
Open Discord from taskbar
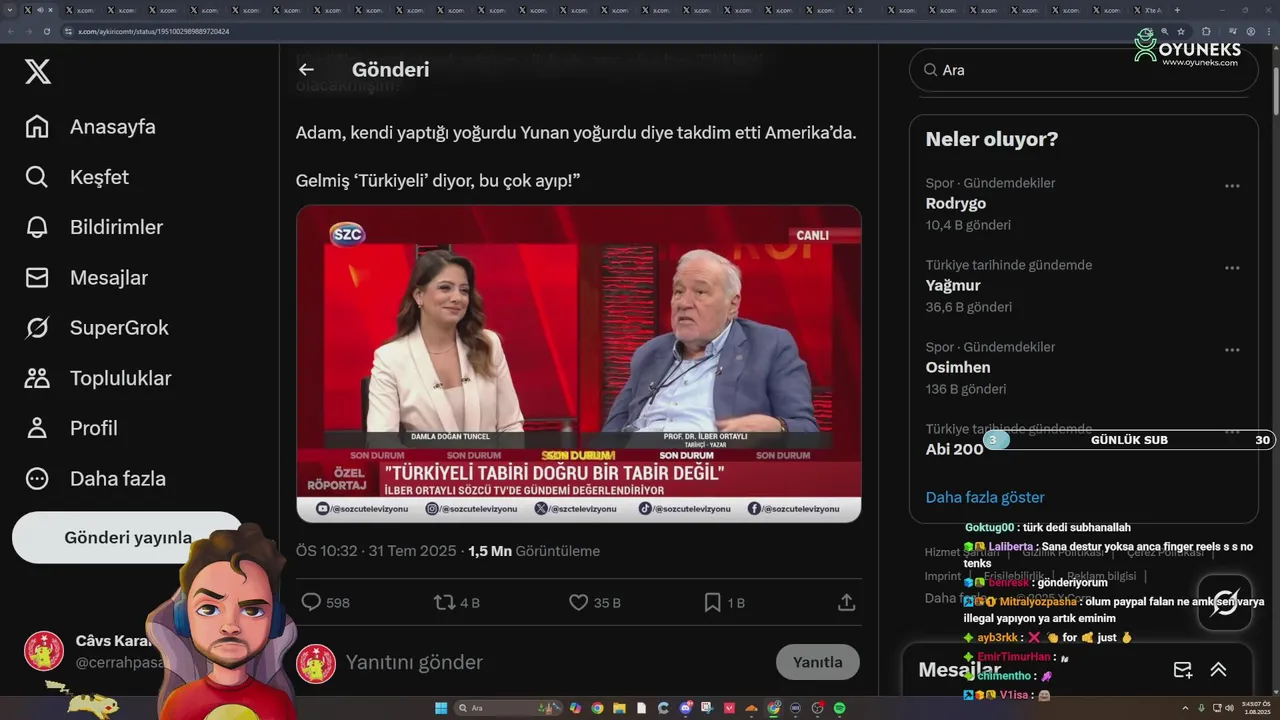(x=686, y=708)
